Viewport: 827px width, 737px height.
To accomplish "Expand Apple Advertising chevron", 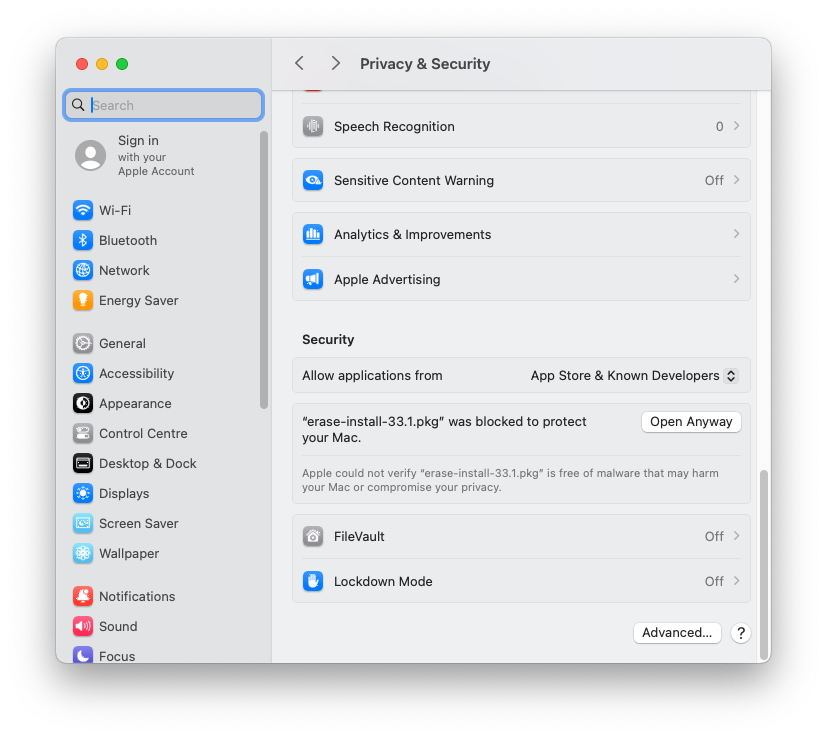I will point(736,279).
